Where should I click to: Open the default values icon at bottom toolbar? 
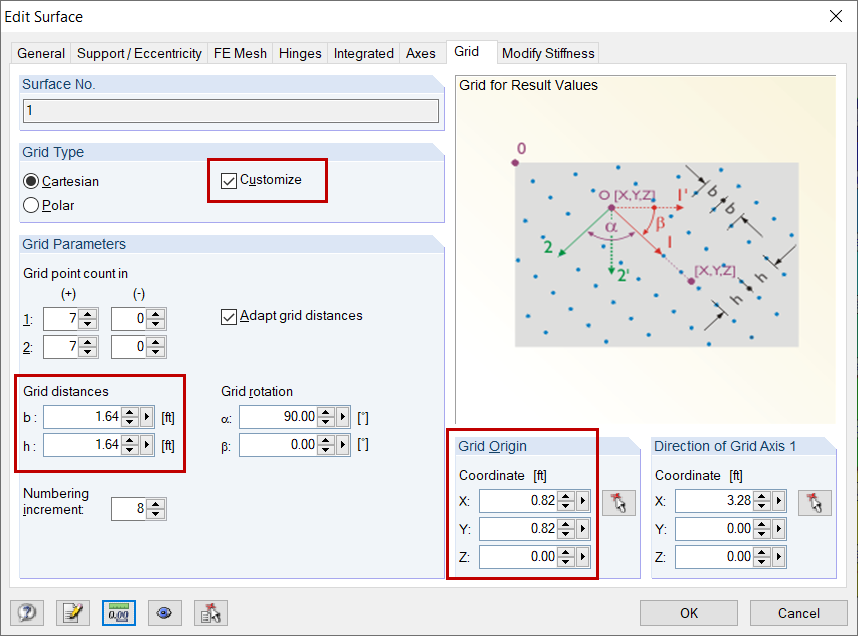pyautogui.click(x=210, y=611)
